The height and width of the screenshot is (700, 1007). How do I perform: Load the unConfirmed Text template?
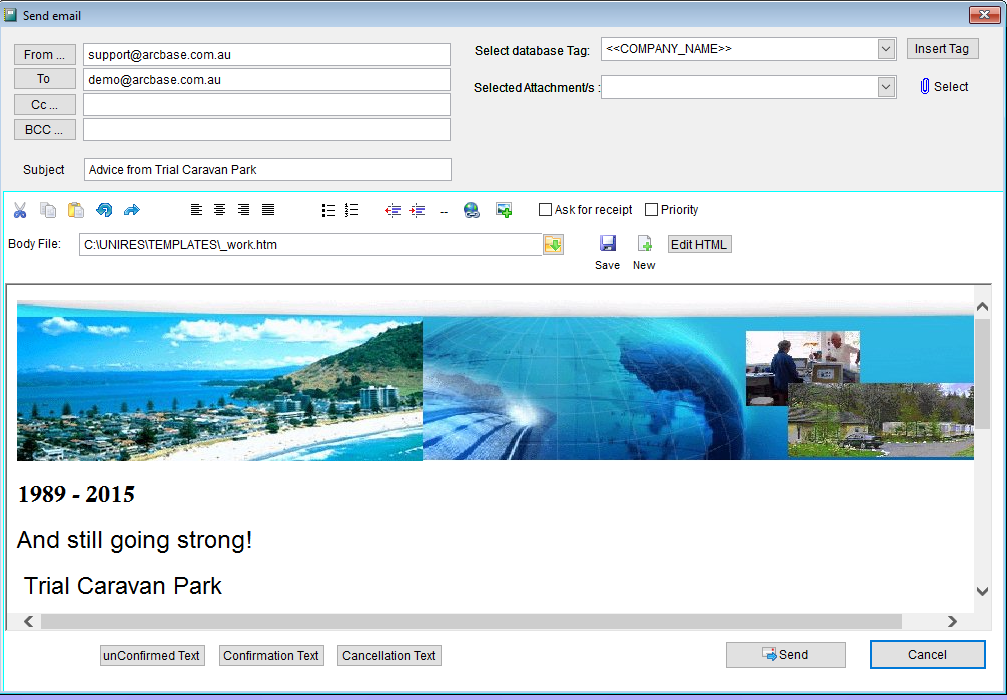tap(152, 656)
